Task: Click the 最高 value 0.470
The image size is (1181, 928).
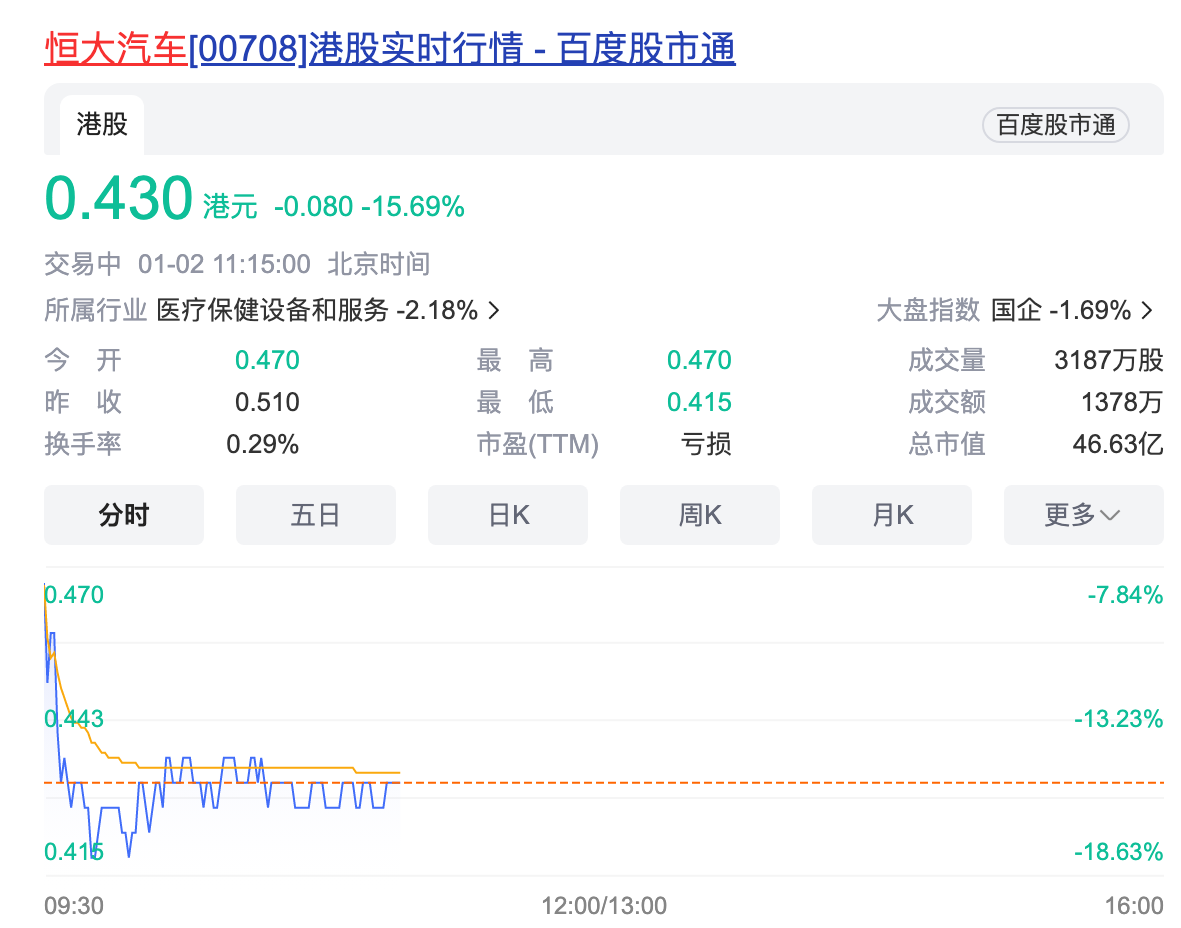Action: pyautogui.click(x=699, y=360)
